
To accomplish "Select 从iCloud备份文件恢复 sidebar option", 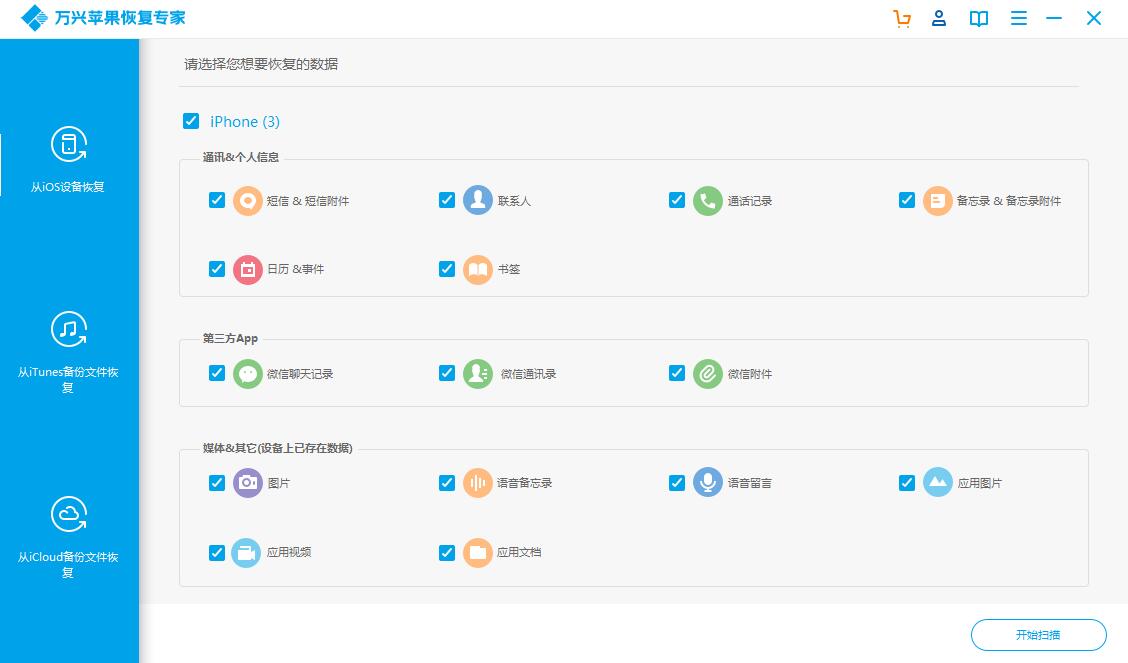I will (x=68, y=536).
